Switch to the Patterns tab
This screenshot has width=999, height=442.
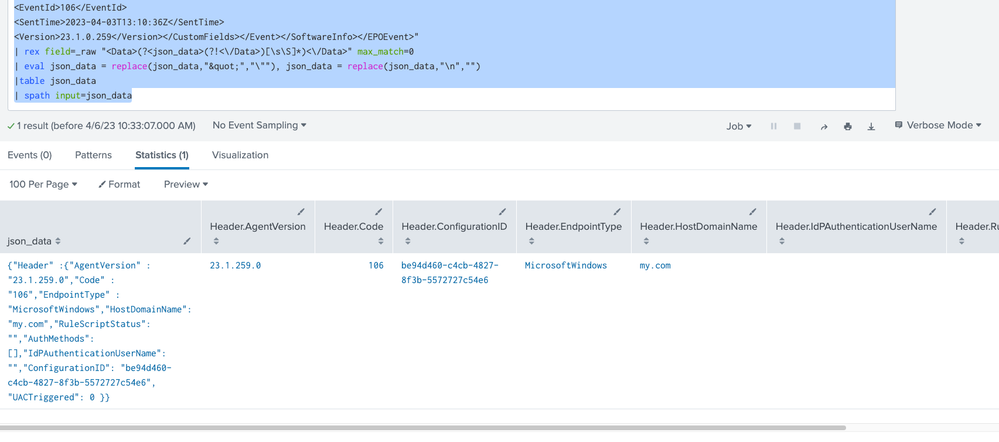coord(93,155)
